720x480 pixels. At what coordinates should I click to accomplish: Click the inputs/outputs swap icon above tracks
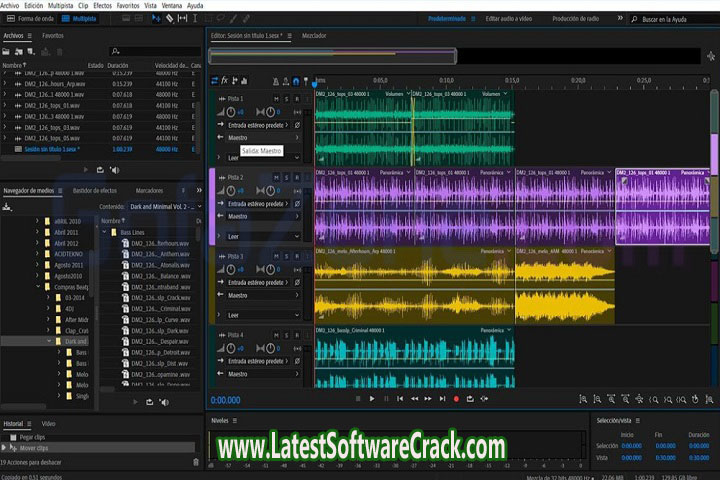pos(214,81)
